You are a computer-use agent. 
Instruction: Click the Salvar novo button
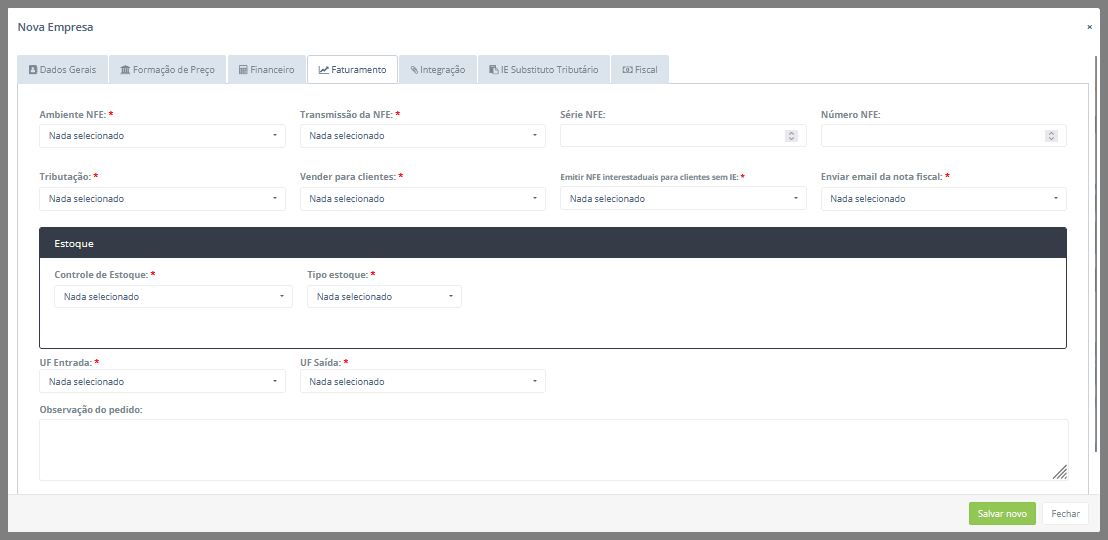(x=1002, y=514)
